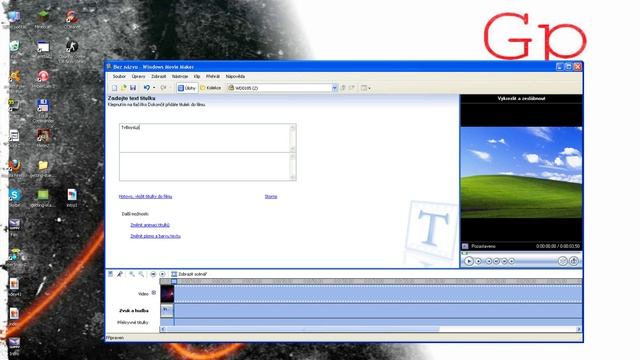The width and height of the screenshot is (640, 360).
Task: Play the preview in the monitor
Action: (x=469, y=261)
